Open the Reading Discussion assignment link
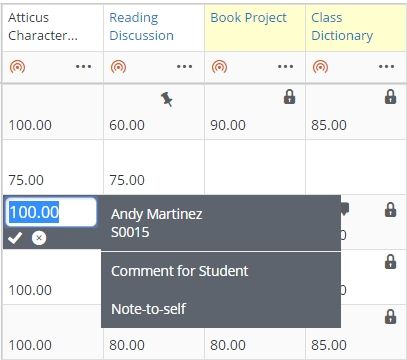This screenshot has height=360, width=407. click(x=141, y=27)
